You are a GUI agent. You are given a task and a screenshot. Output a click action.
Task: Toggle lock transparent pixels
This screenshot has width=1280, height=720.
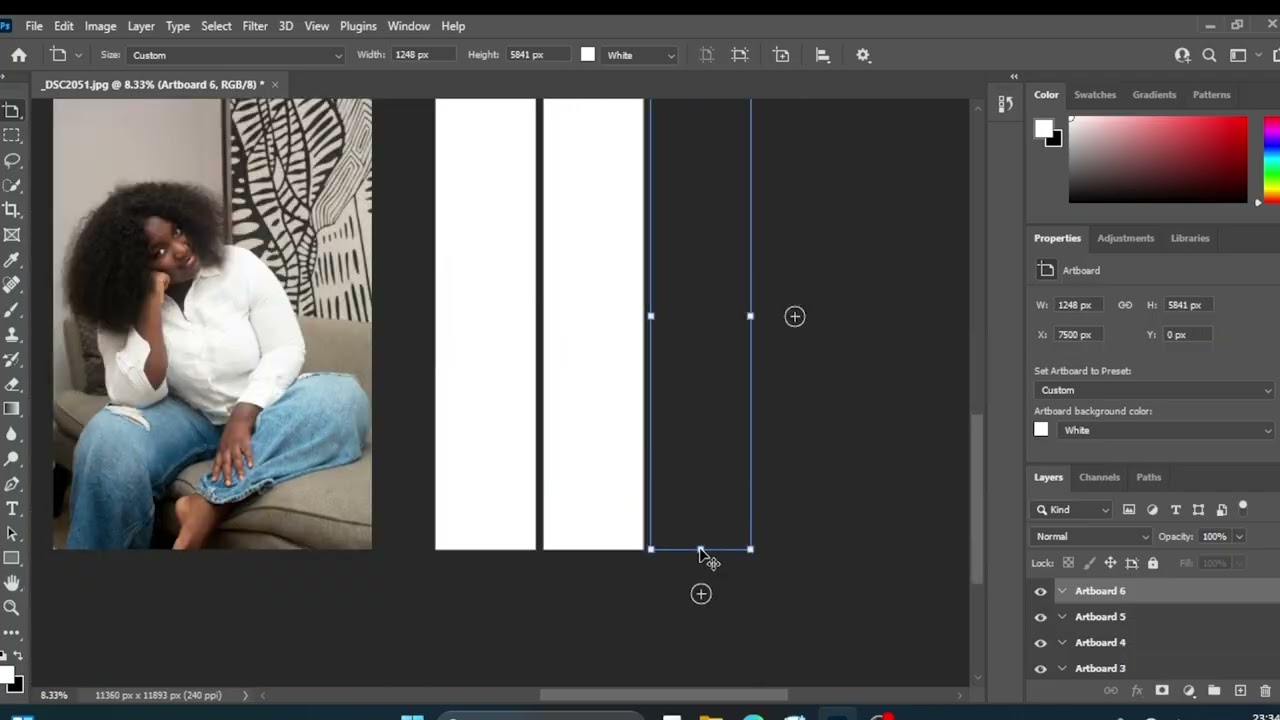(x=1068, y=564)
